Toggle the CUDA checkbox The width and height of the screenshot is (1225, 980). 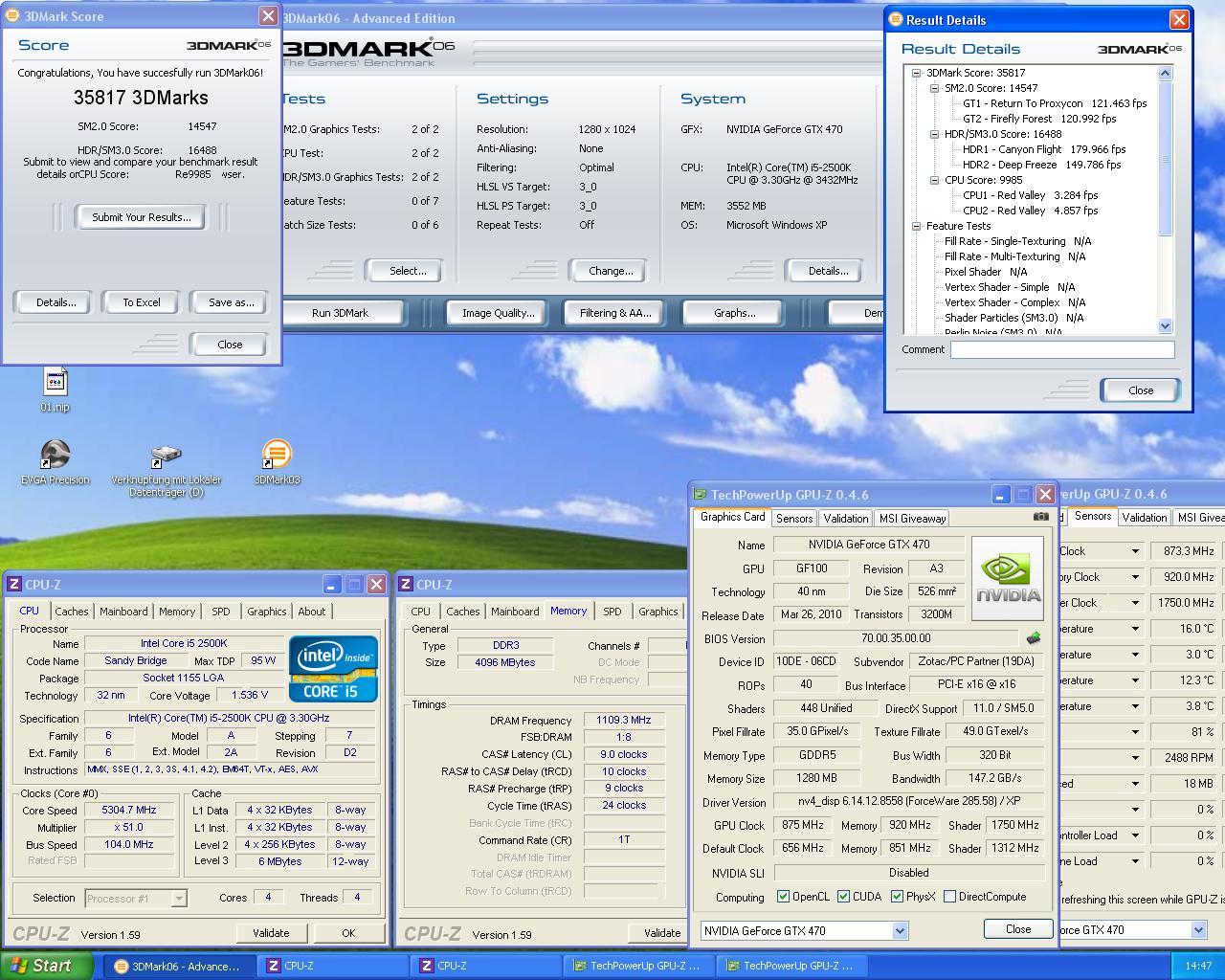tap(843, 897)
